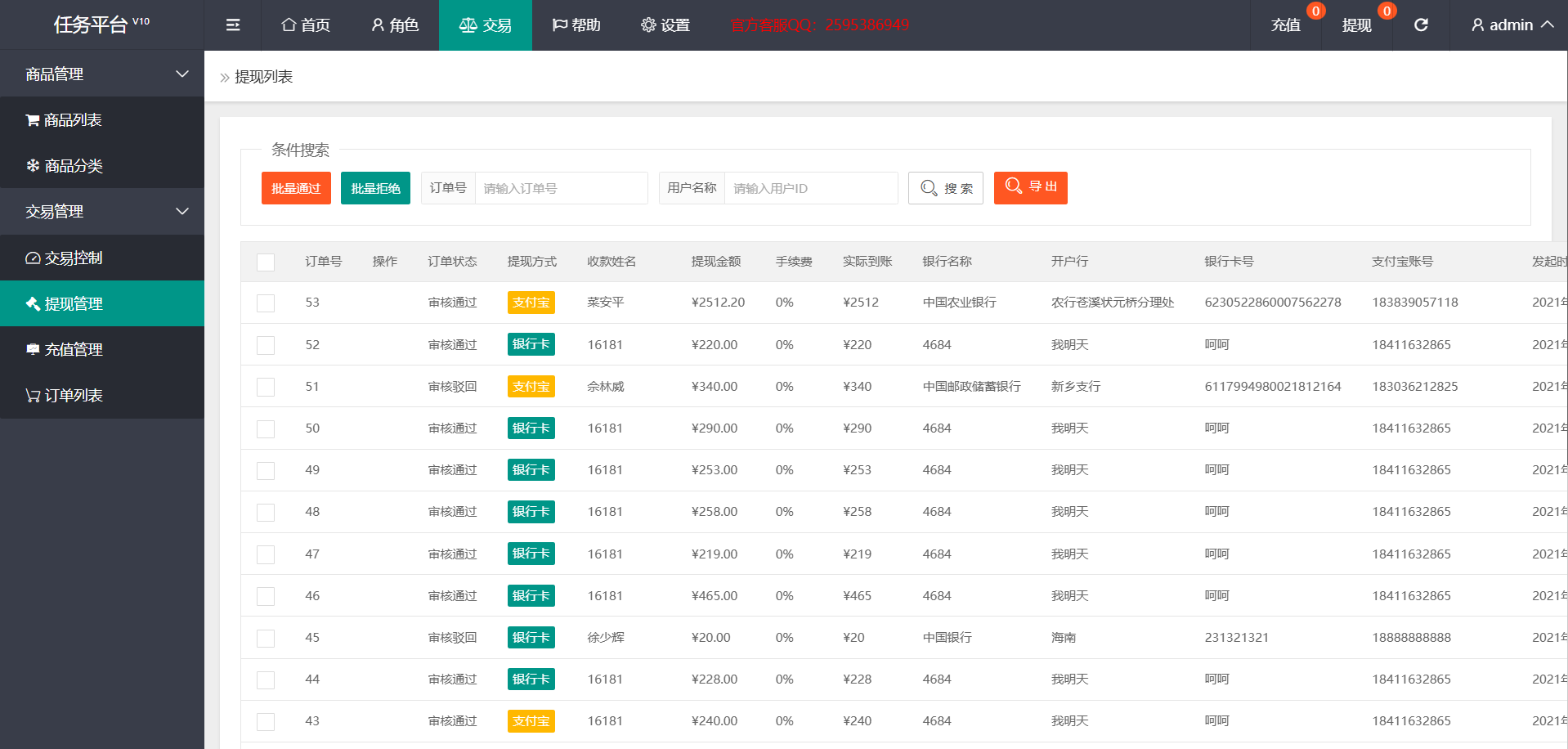Click payee name 徐少辉
Viewport: 1568px width, 749px height.
(x=606, y=638)
